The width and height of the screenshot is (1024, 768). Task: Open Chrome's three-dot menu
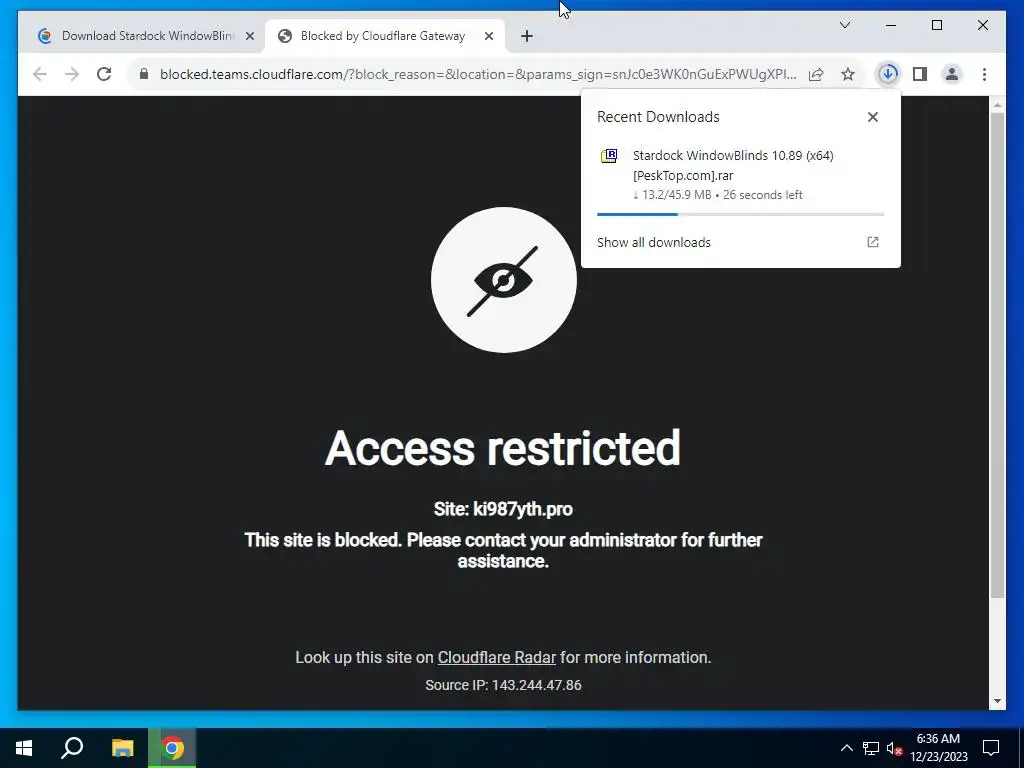[984, 74]
